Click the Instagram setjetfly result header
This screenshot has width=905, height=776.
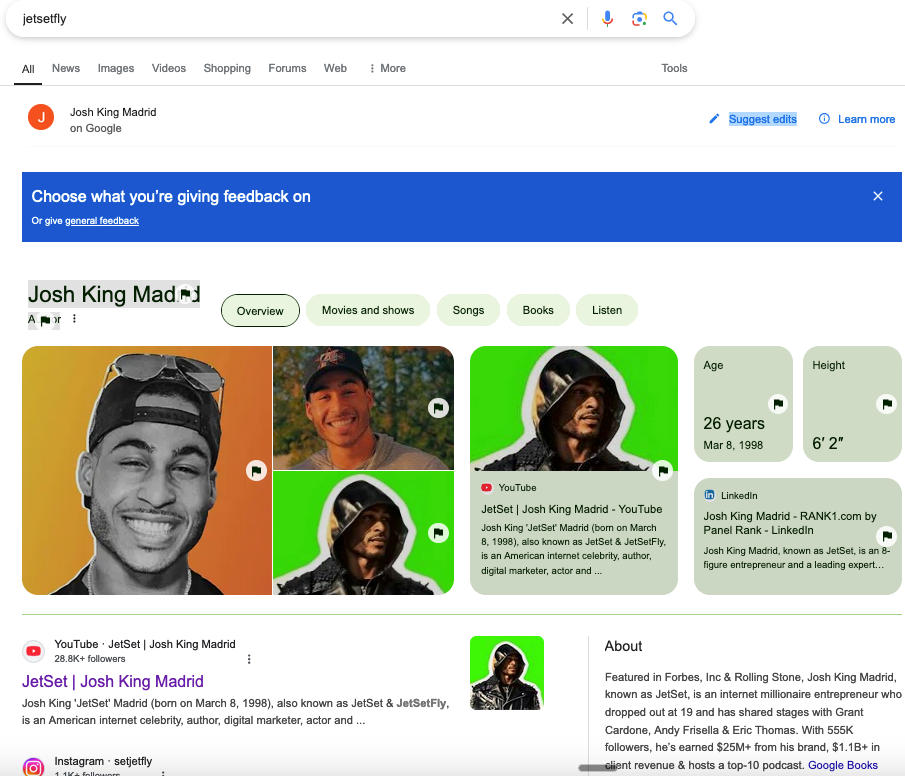[x=103, y=761]
